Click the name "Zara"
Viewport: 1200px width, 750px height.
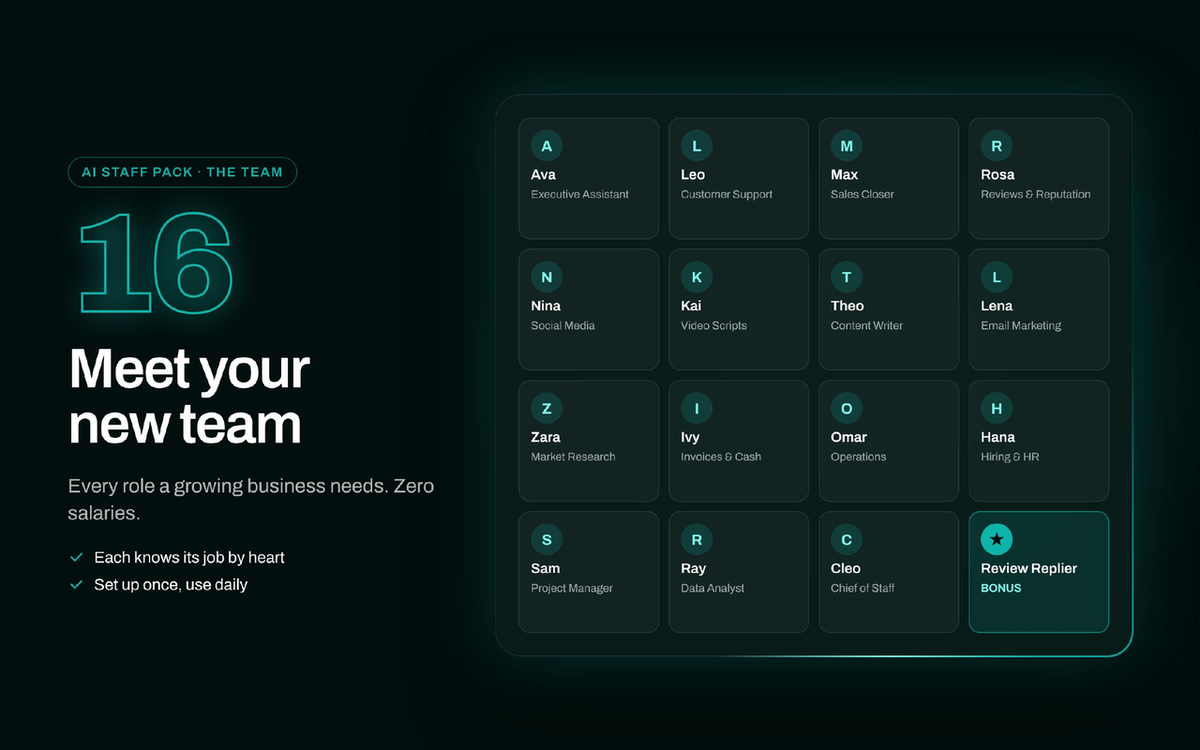546,437
